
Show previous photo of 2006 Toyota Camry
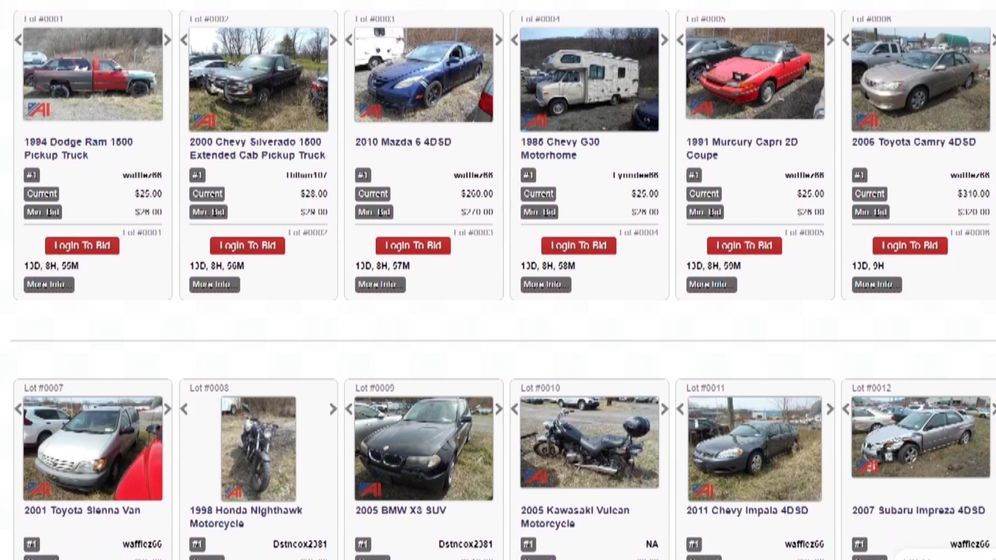(x=846, y=40)
